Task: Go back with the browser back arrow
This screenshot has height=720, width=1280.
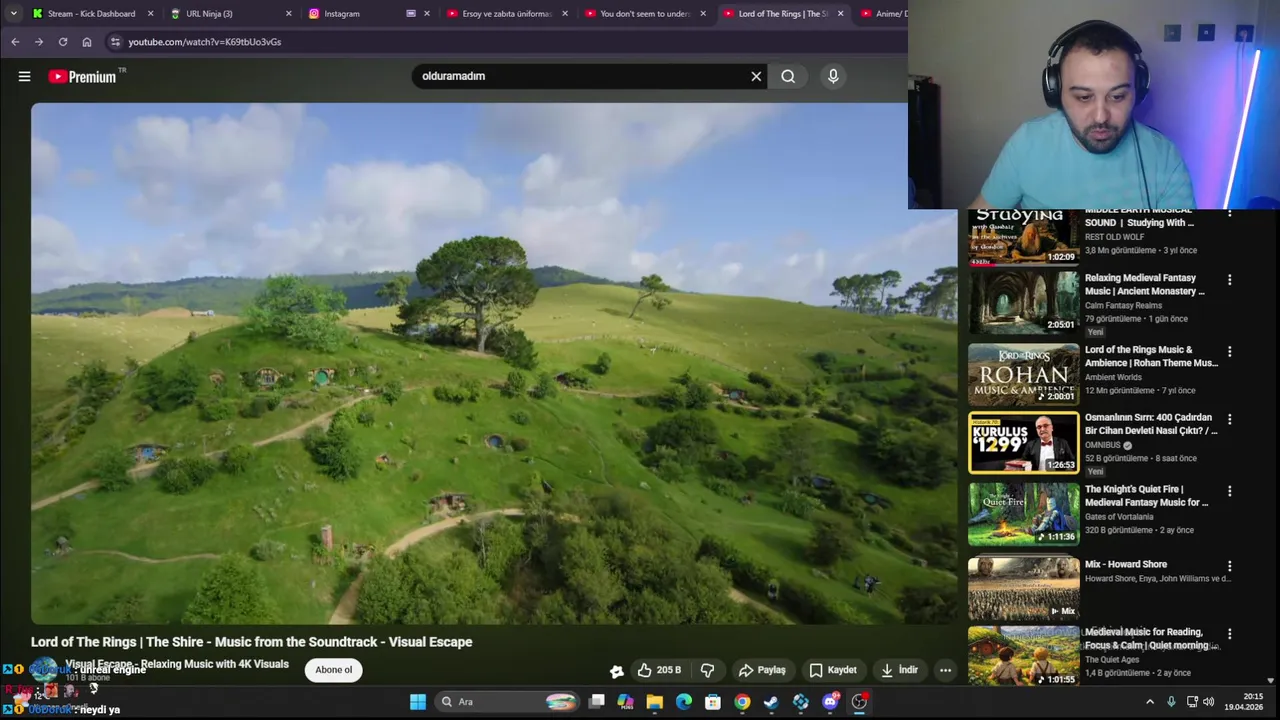Action: [x=15, y=42]
